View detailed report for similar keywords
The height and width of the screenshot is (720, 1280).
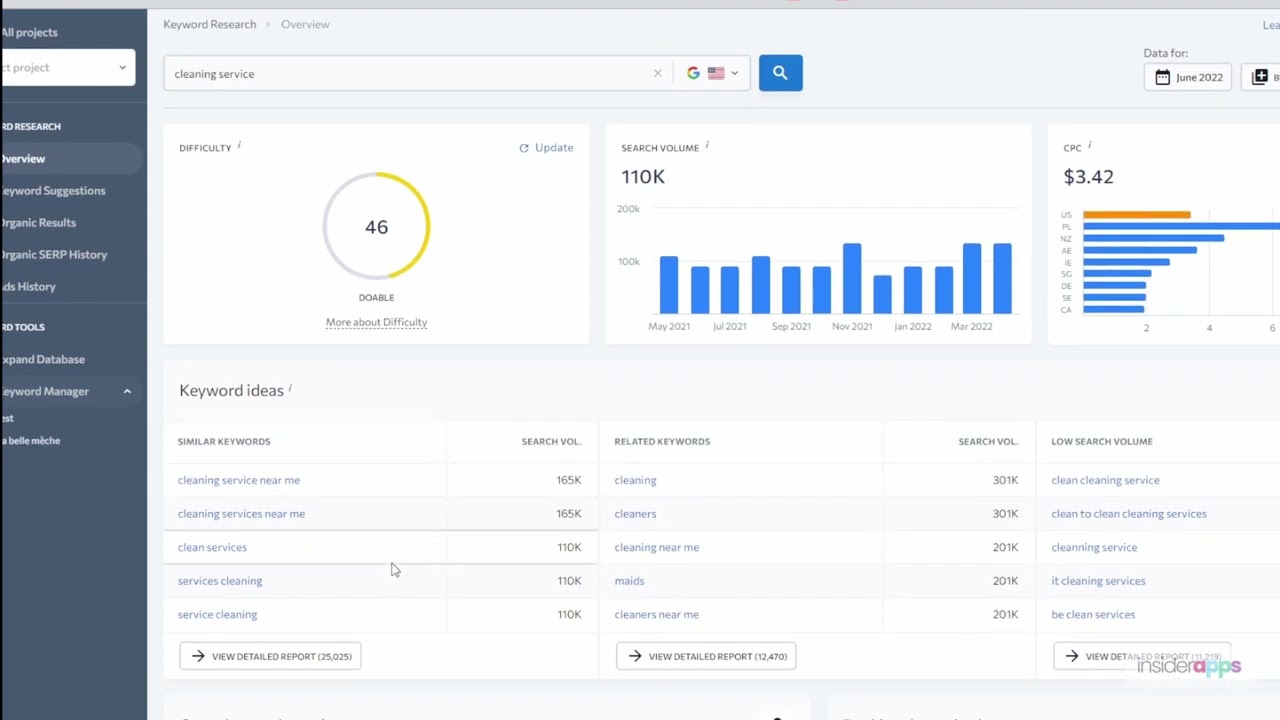coord(270,656)
